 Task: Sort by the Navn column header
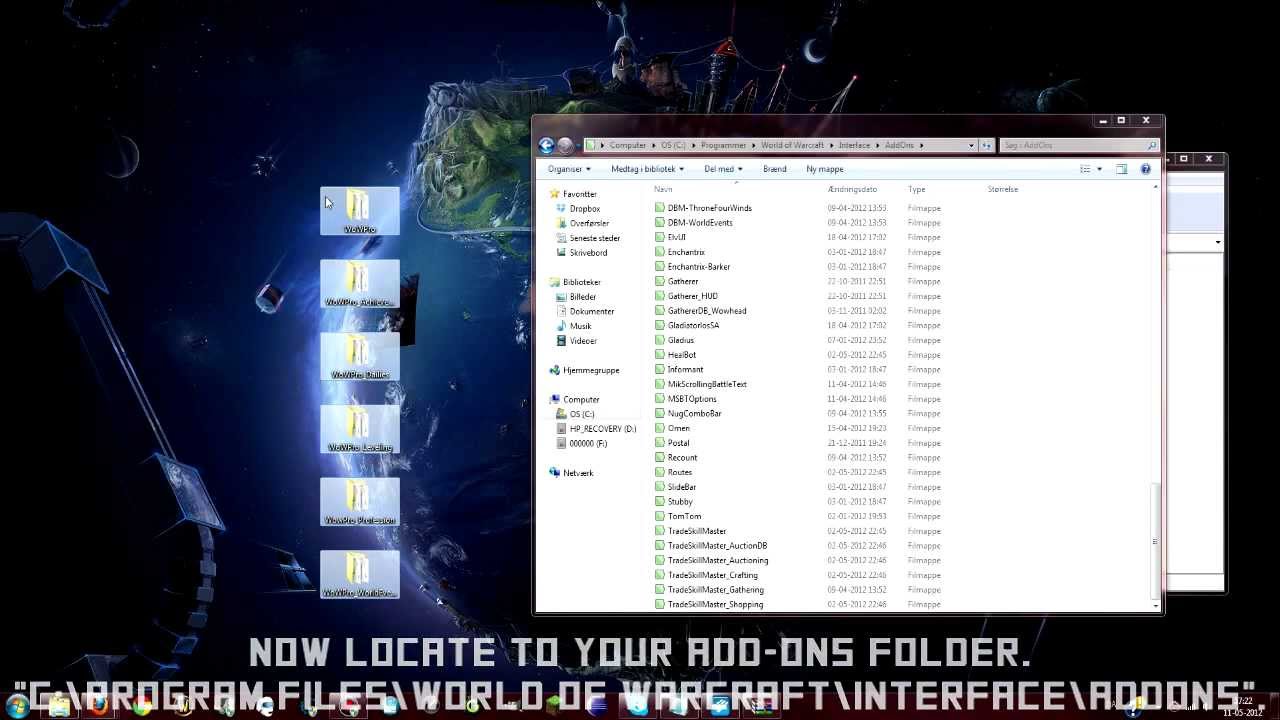(663, 189)
